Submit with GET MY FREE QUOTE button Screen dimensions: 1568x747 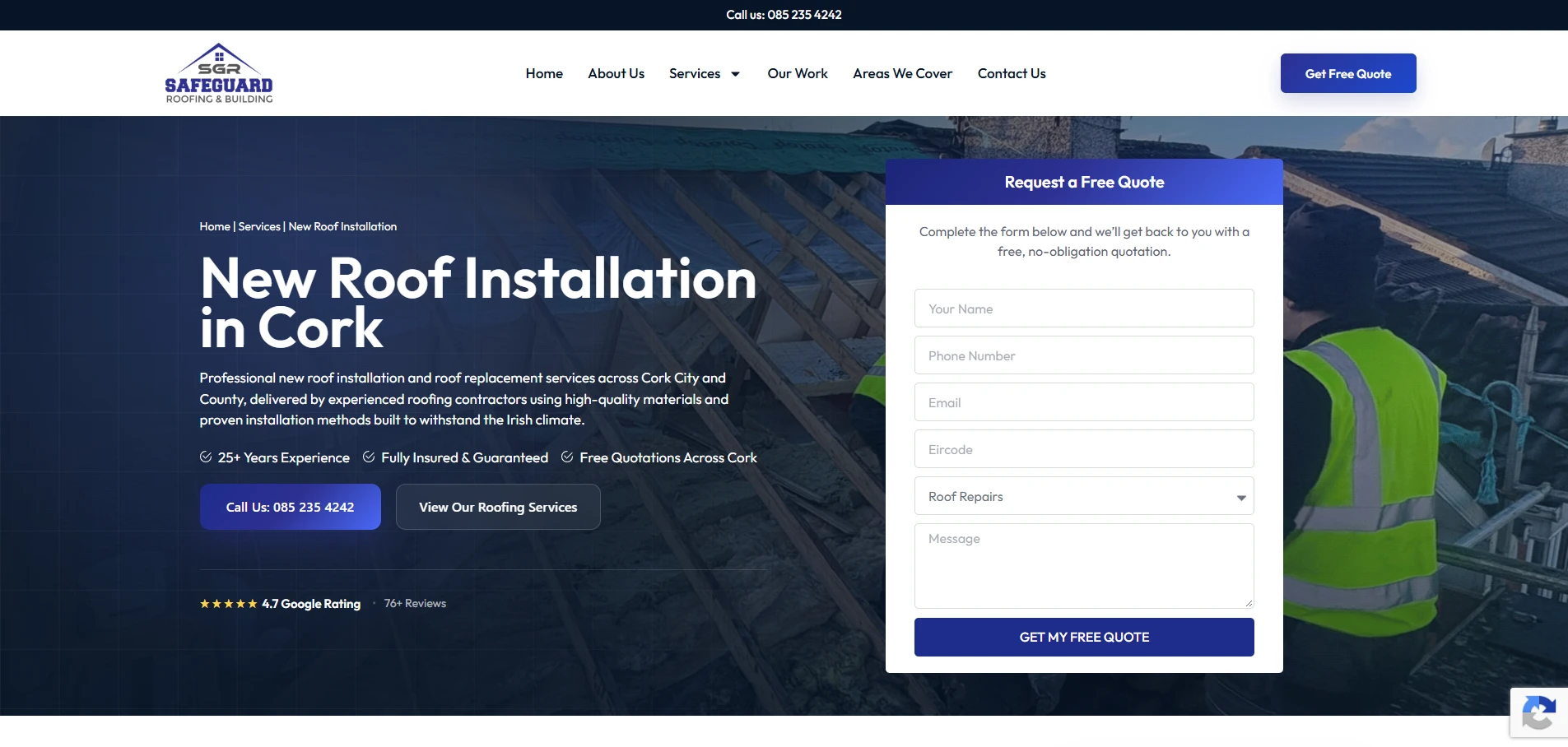click(1084, 637)
